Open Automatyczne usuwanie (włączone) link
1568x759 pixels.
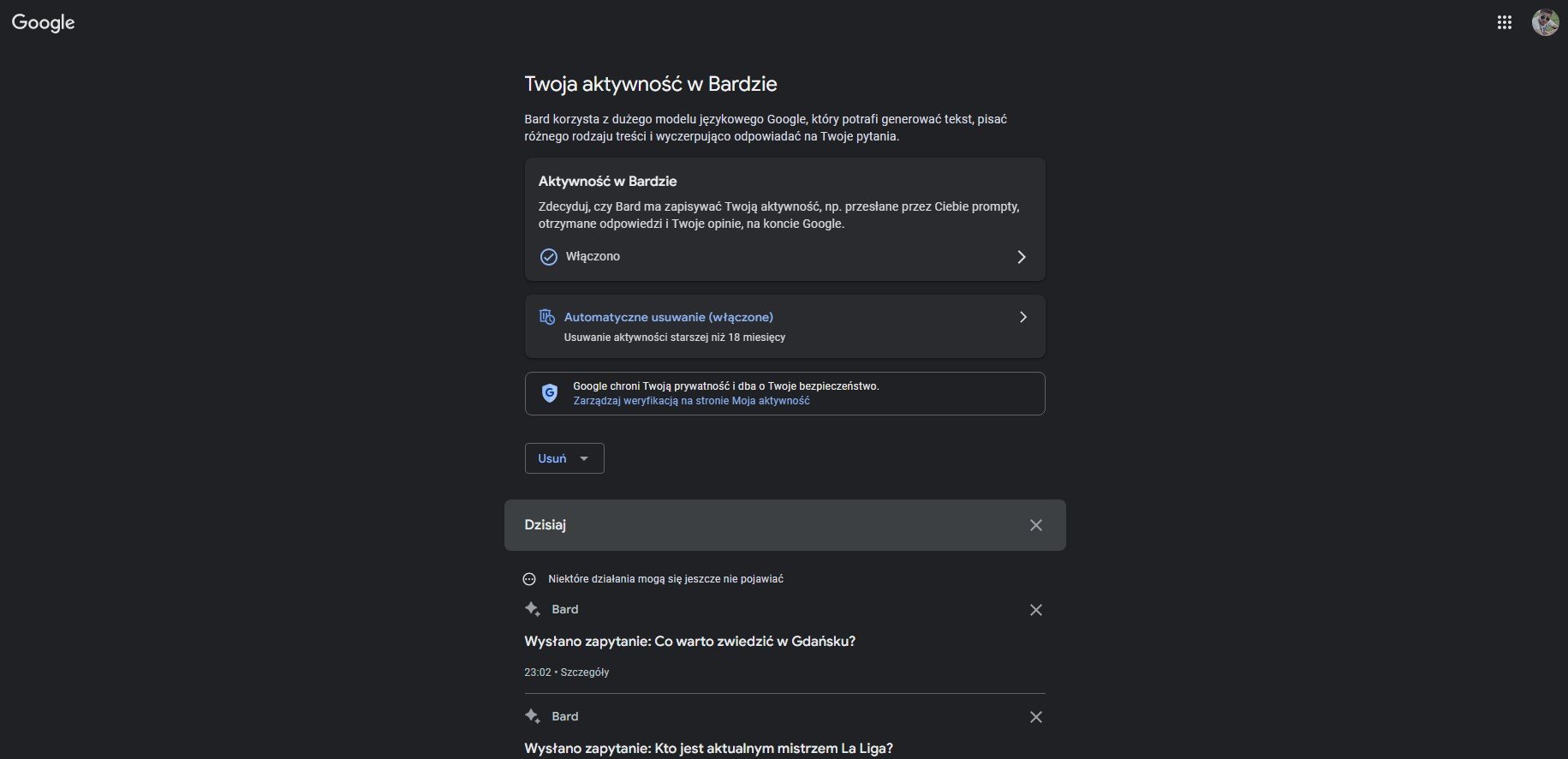(668, 317)
